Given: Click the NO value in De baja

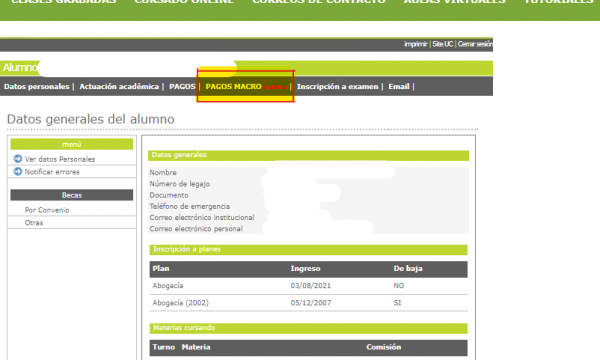Looking at the screenshot, I should click(399, 286).
